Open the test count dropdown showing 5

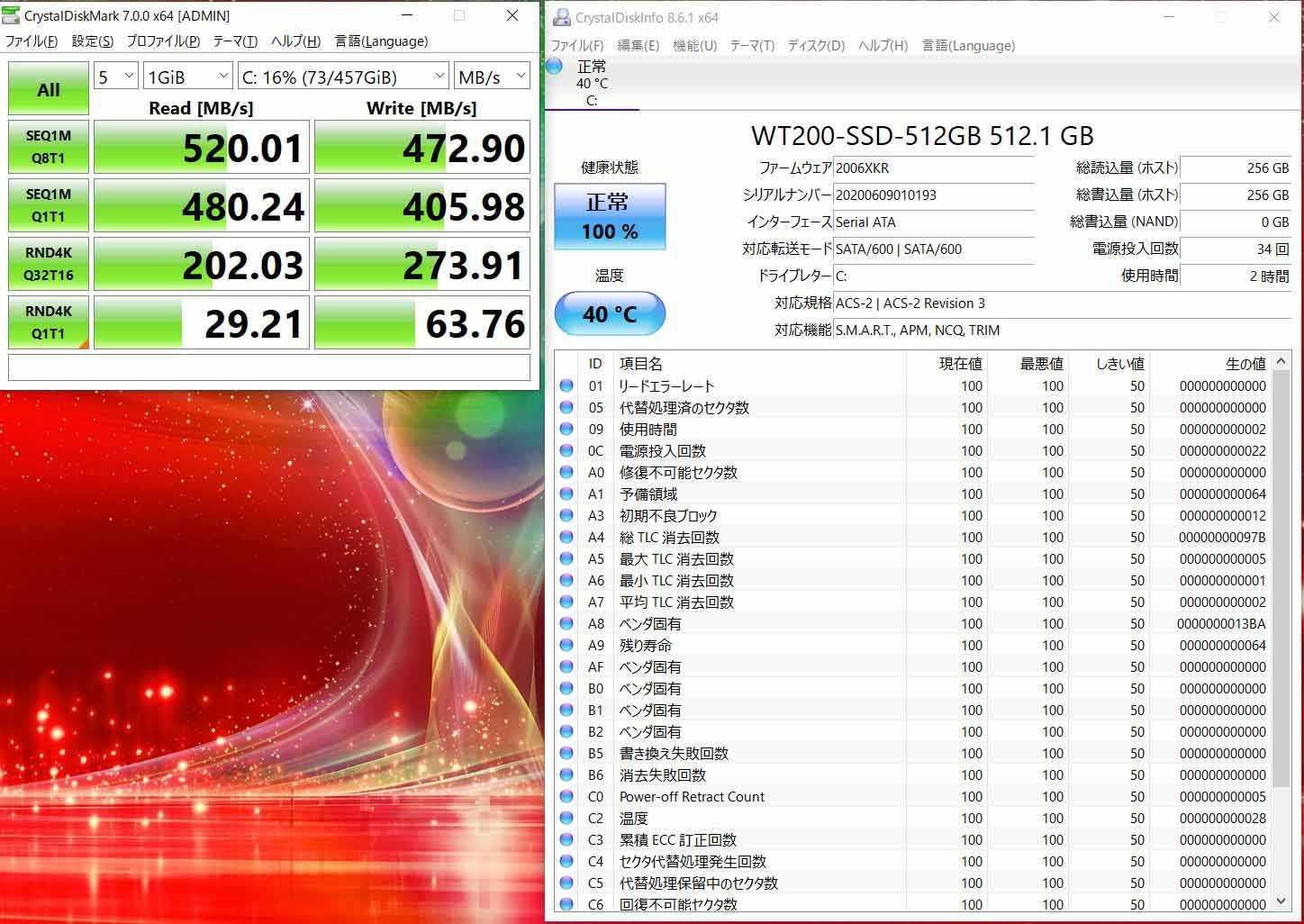click(116, 77)
